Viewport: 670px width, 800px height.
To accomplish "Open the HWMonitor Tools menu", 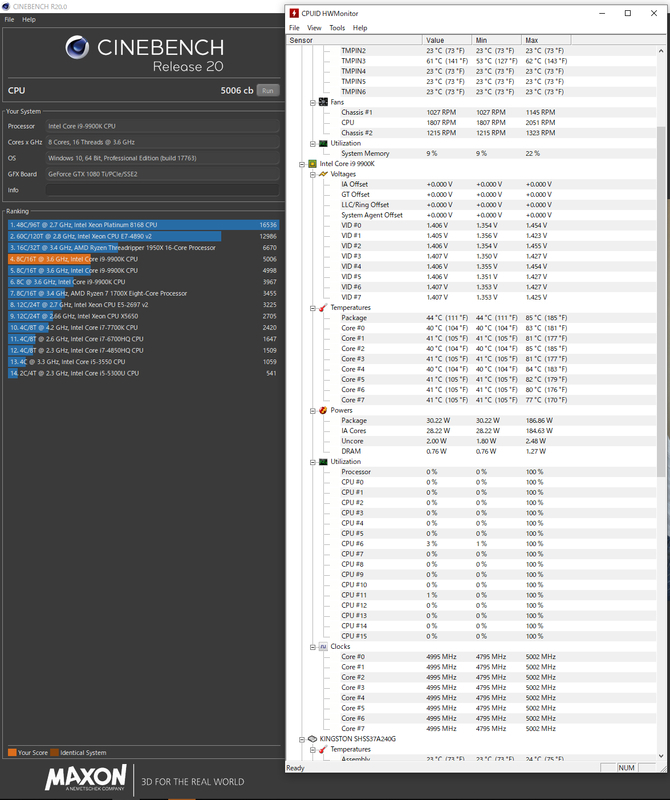I will 337,28.
